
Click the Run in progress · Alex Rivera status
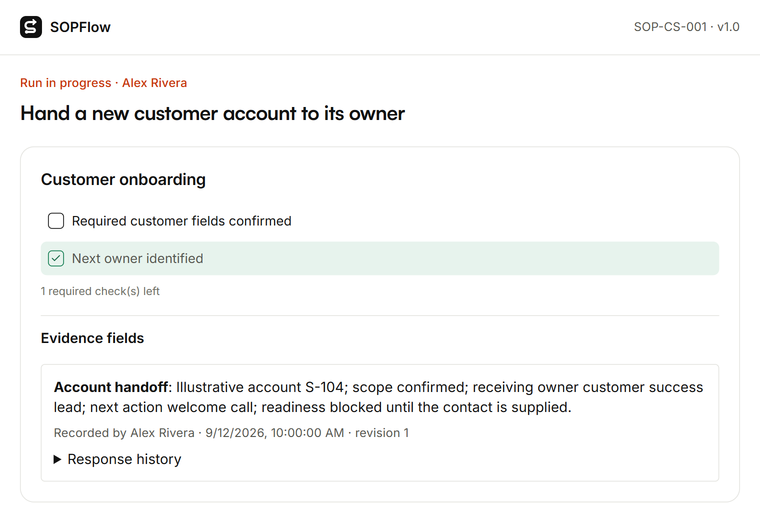pyautogui.click(x=103, y=83)
